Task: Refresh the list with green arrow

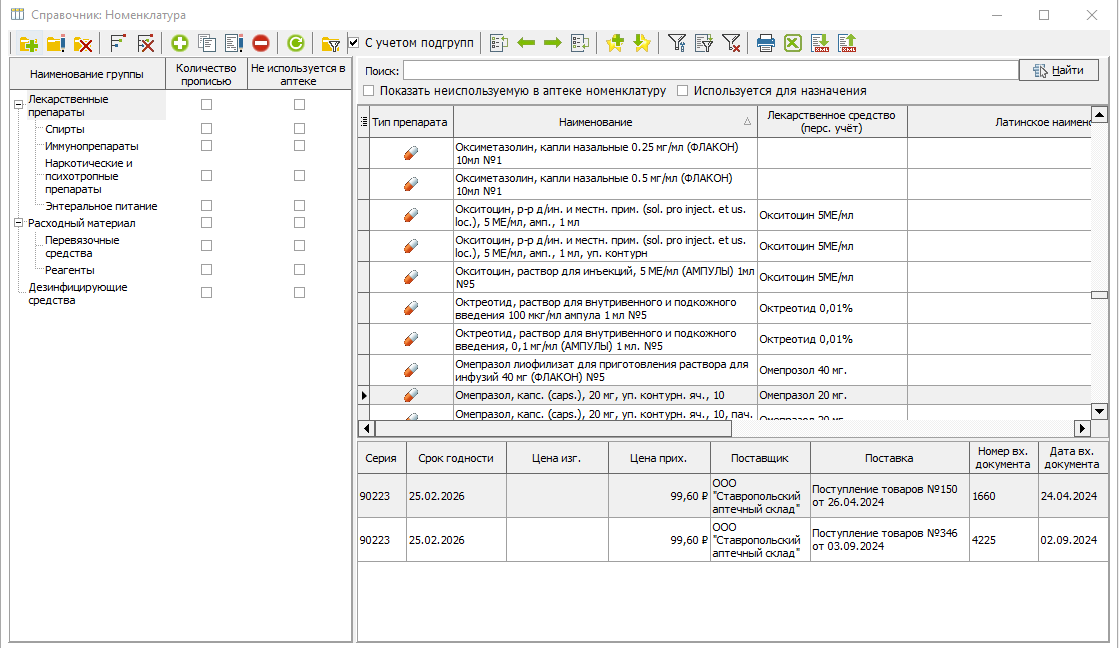Action: coord(295,44)
